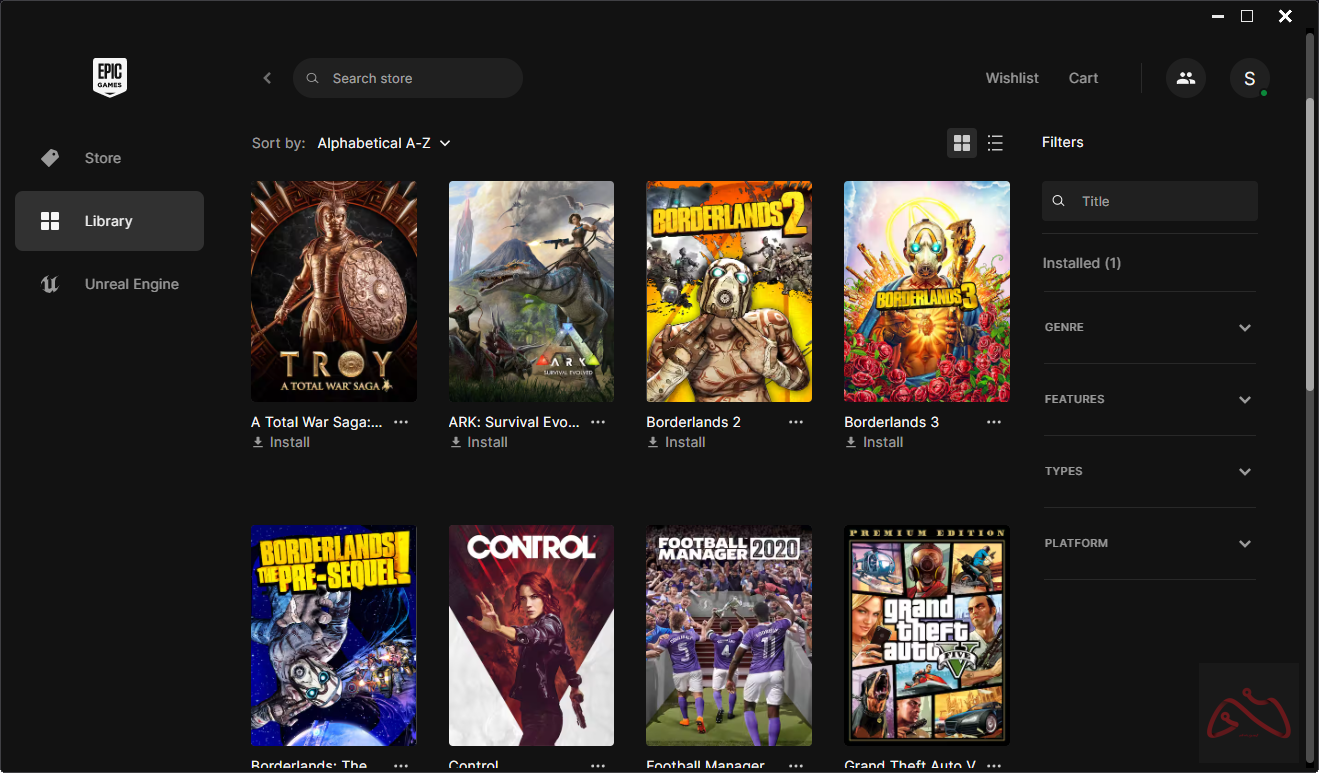
Task: Open more options for Borderlands 2
Action: [x=796, y=422]
